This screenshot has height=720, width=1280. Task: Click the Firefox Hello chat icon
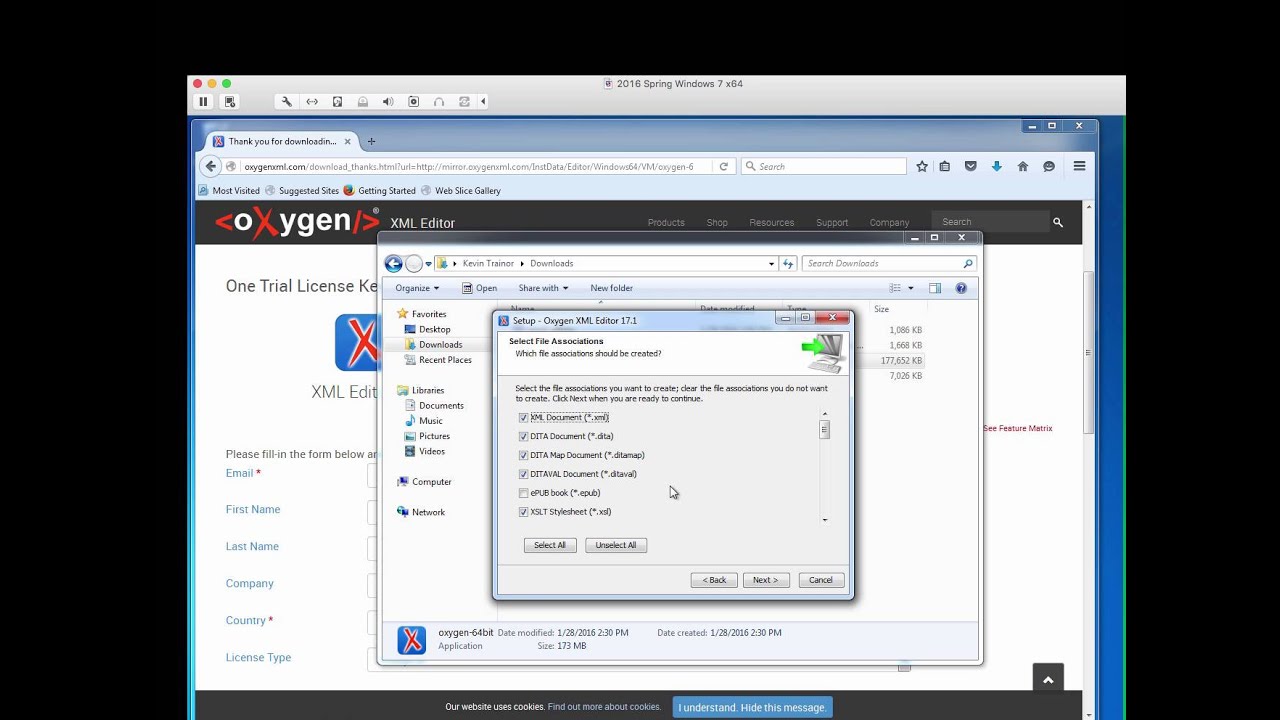(1049, 166)
